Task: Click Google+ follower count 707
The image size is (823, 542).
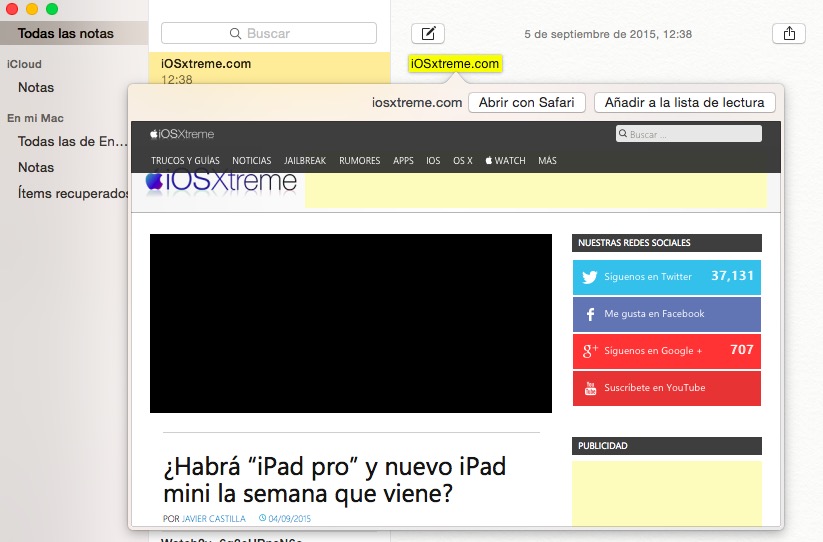Action: point(742,350)
